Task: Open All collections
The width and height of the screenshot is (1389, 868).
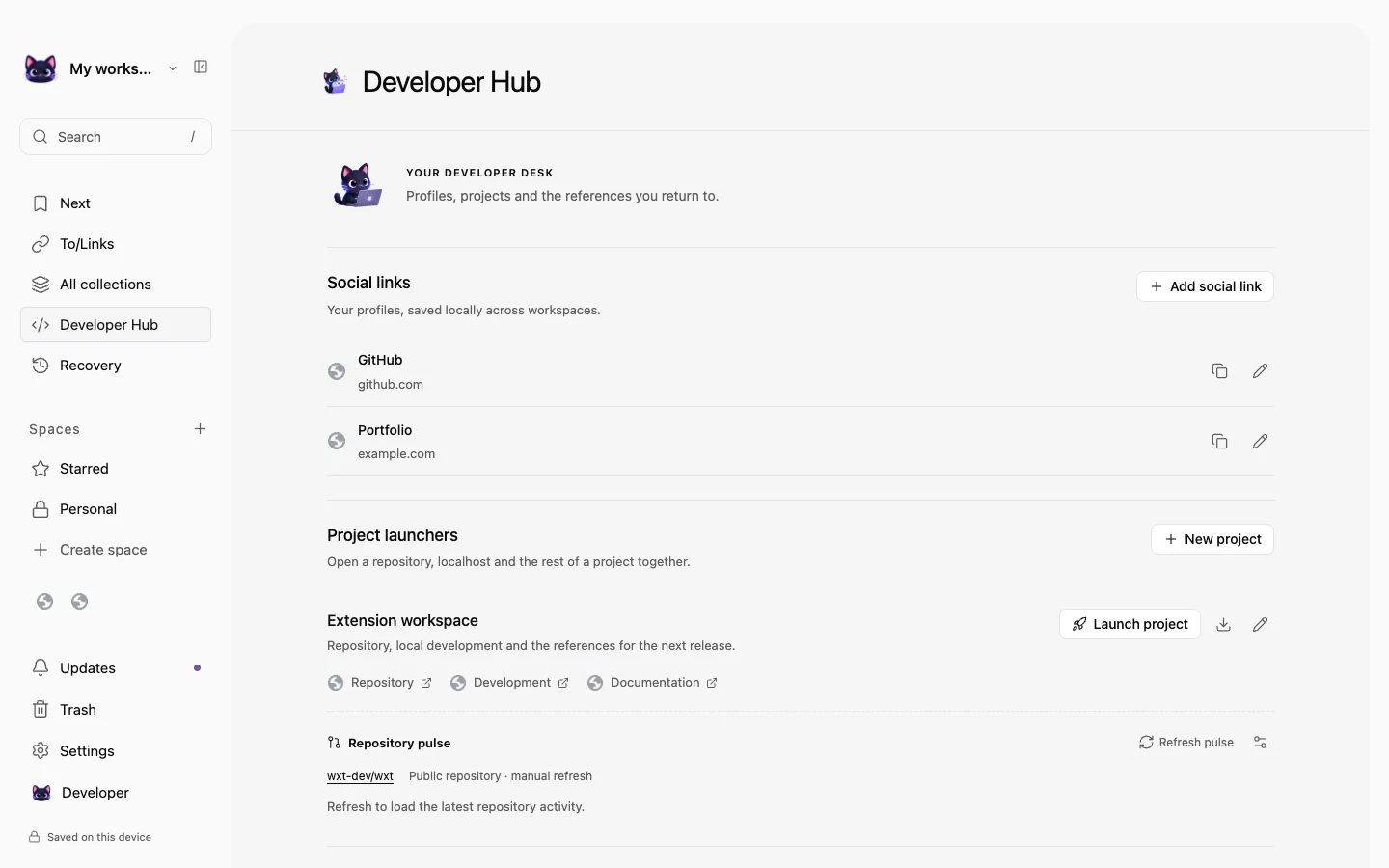Action: click(x=116, y=285)
